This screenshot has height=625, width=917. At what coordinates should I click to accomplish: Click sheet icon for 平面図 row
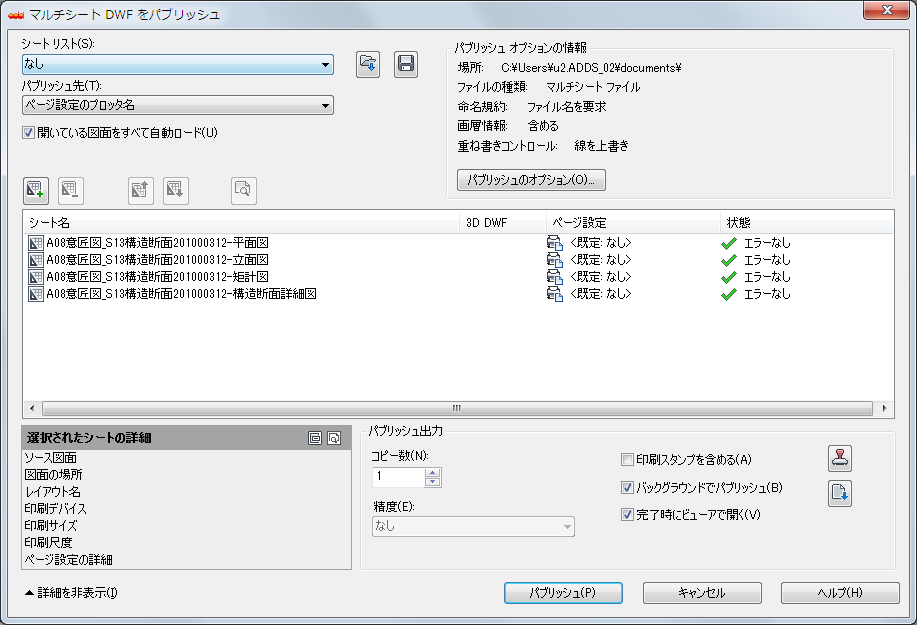pyautogui.click(x=36, y=243)
